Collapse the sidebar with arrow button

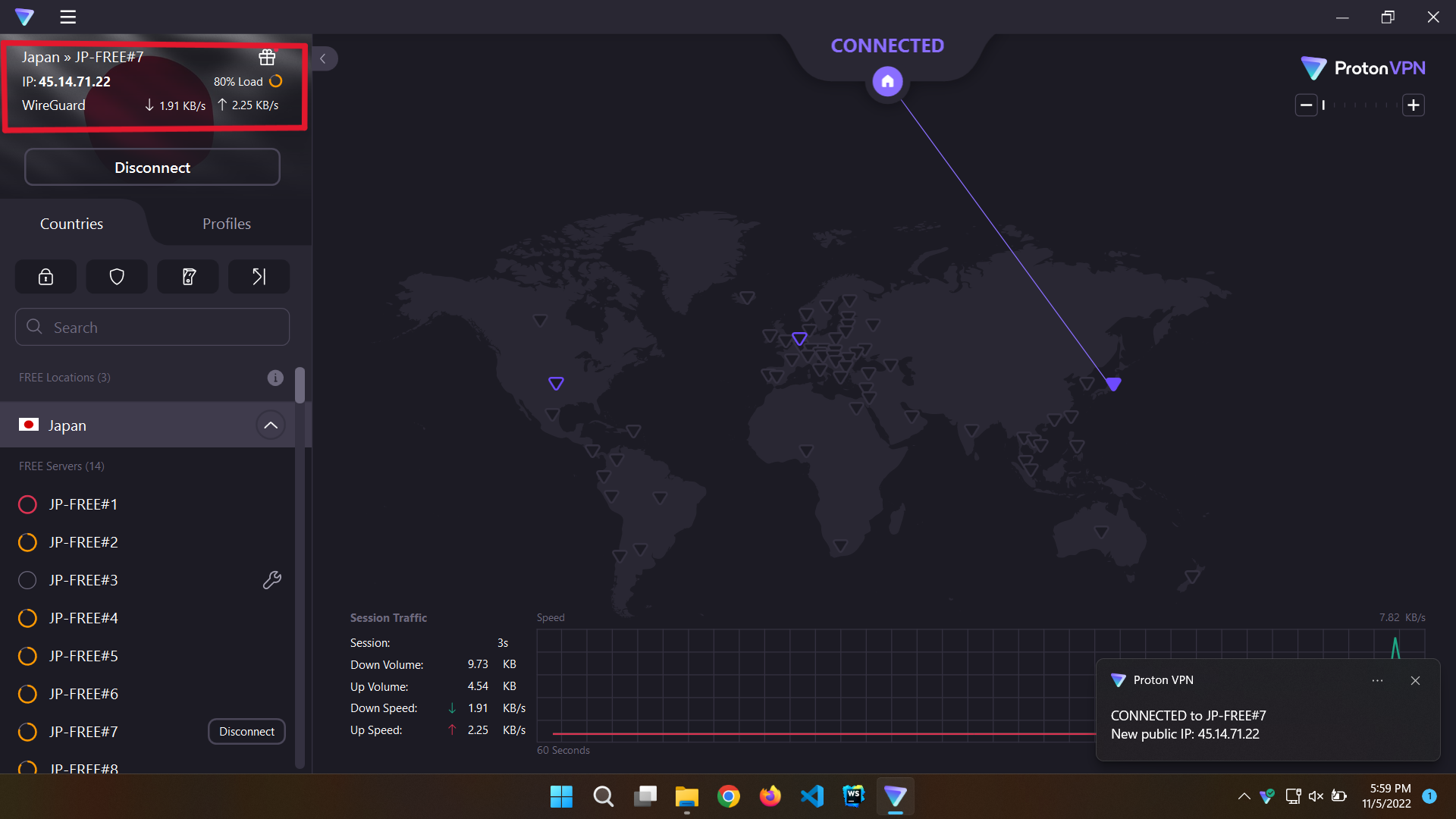coord(323,58)
